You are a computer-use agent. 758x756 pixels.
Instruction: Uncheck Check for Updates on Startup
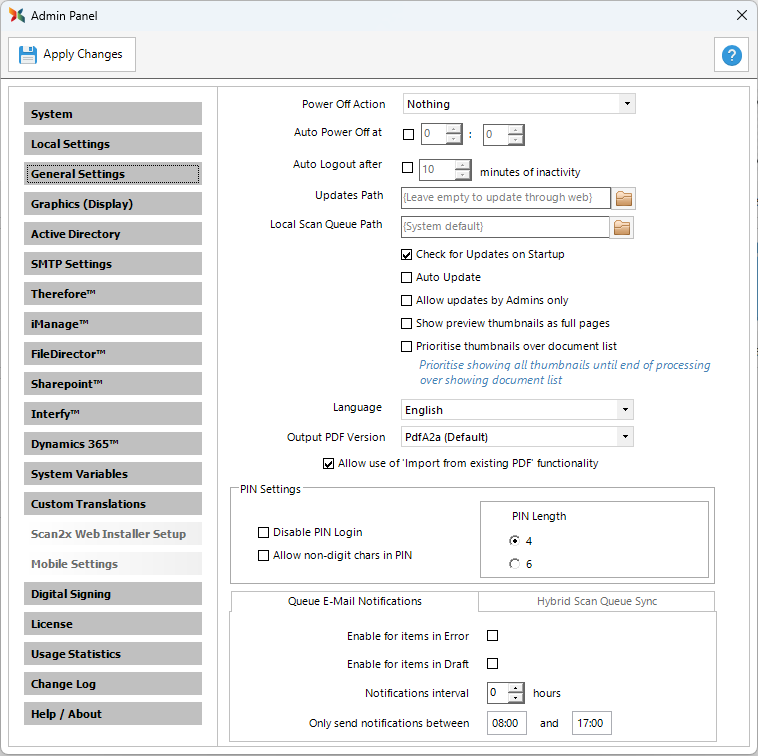pos(407,254)
